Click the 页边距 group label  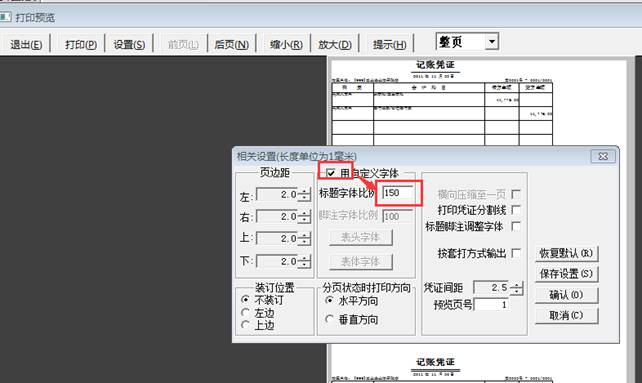click(x=275, y=172)
